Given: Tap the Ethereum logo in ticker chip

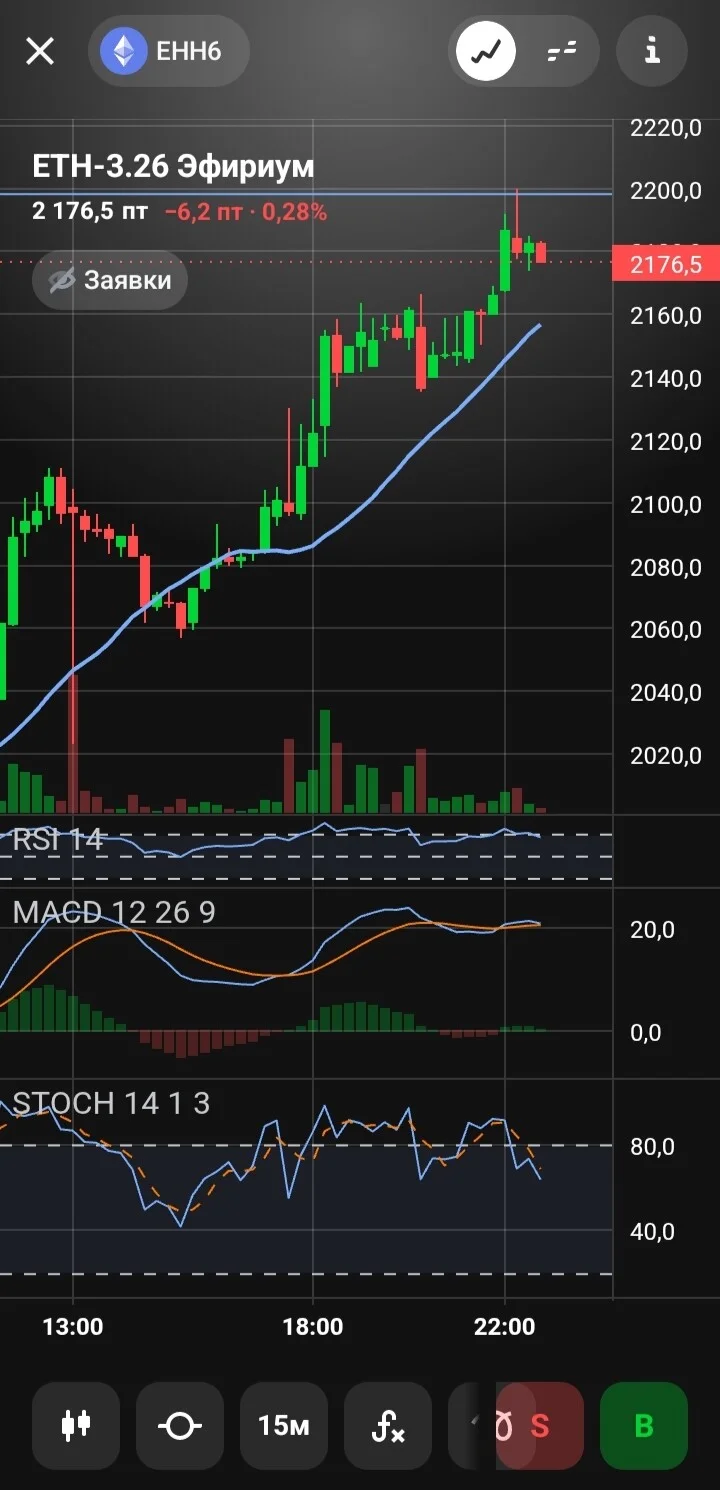Looking at the screenshot, I should click(124, 51).
